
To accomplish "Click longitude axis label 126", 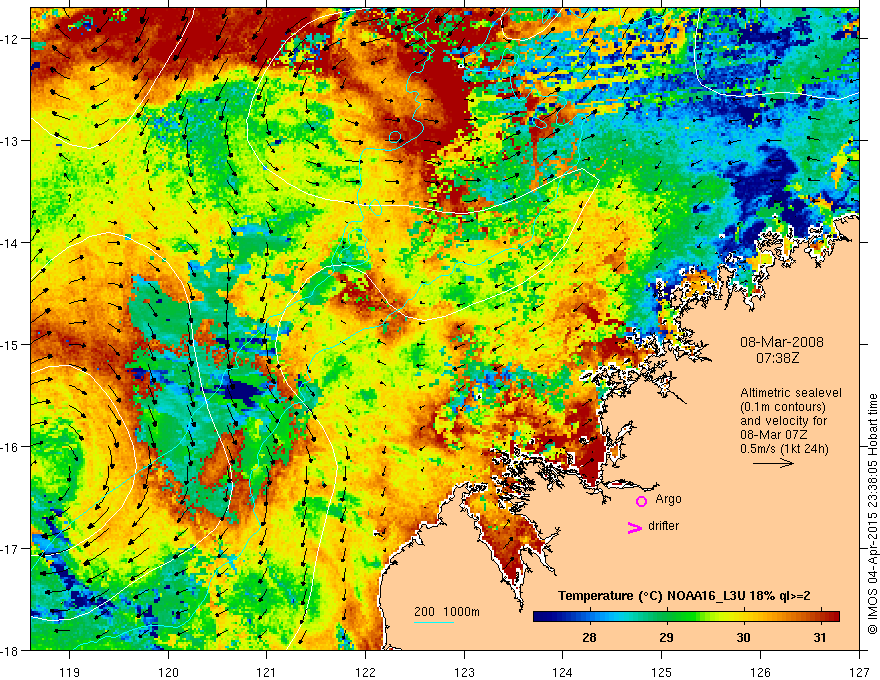I will pyautogui.click(x=760, y=672).
